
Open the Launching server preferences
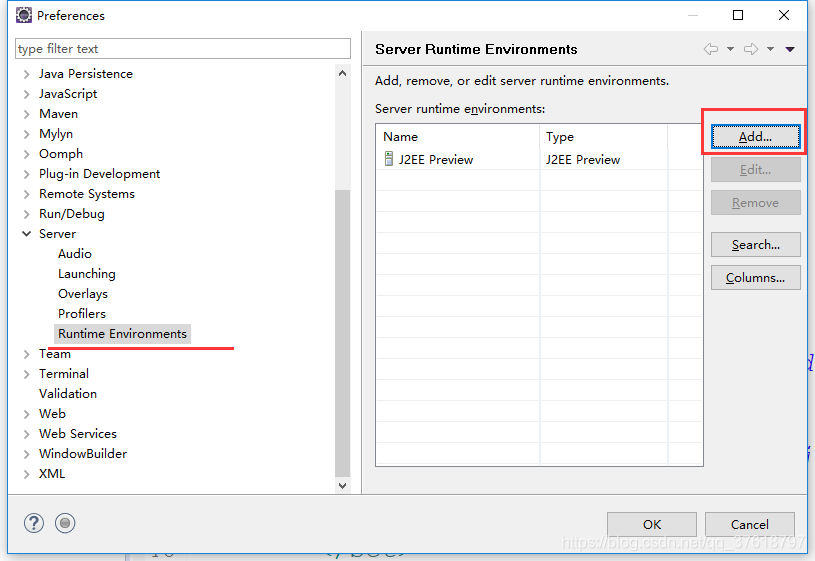87,274
